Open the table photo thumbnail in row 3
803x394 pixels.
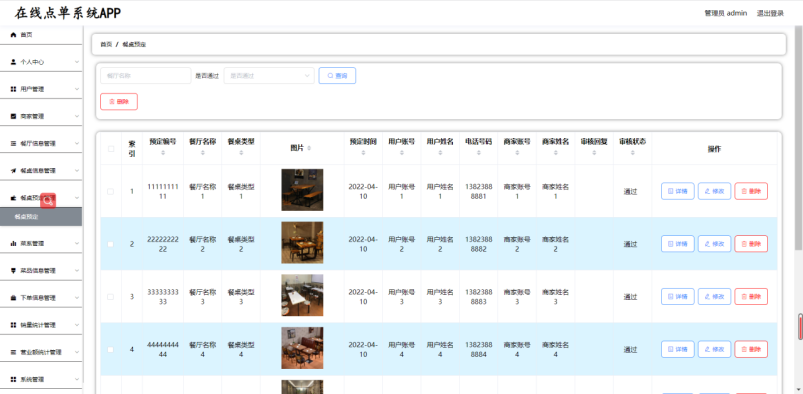(302, 295)
